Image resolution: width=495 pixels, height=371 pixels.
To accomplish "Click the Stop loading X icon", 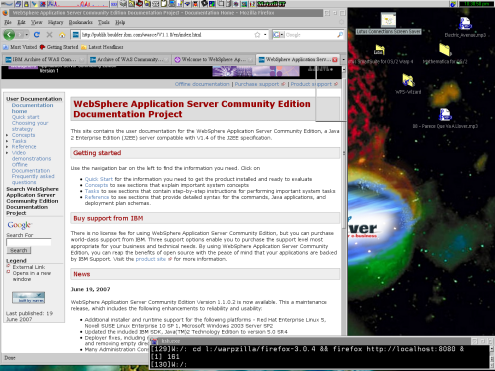I will click(49, 34).
